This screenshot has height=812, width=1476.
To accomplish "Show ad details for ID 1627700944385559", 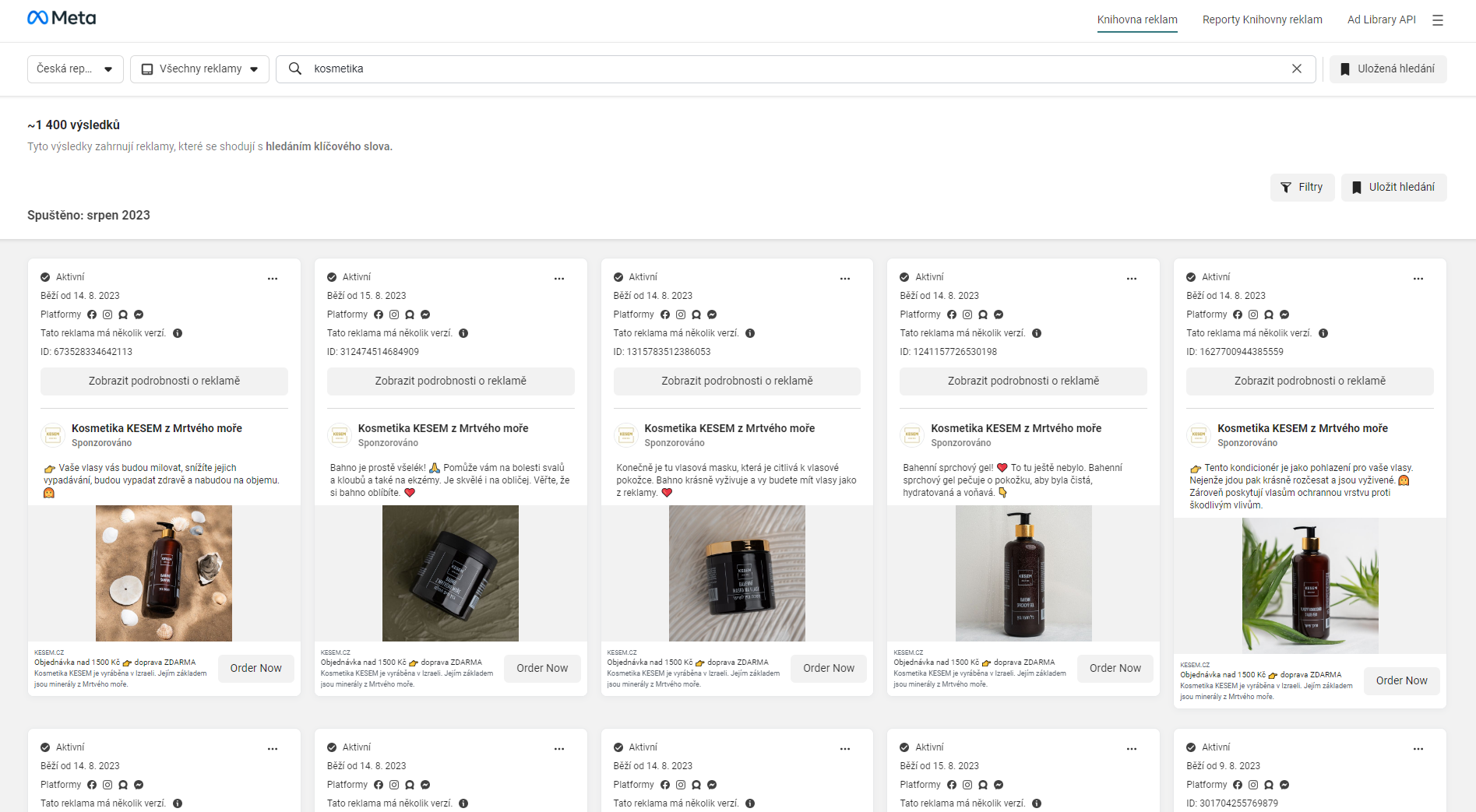I will 1310,381.
